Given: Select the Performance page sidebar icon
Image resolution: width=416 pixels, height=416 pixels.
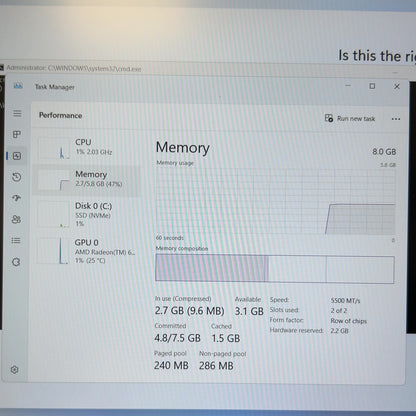Looking at the screenshot, I should 17,156.
